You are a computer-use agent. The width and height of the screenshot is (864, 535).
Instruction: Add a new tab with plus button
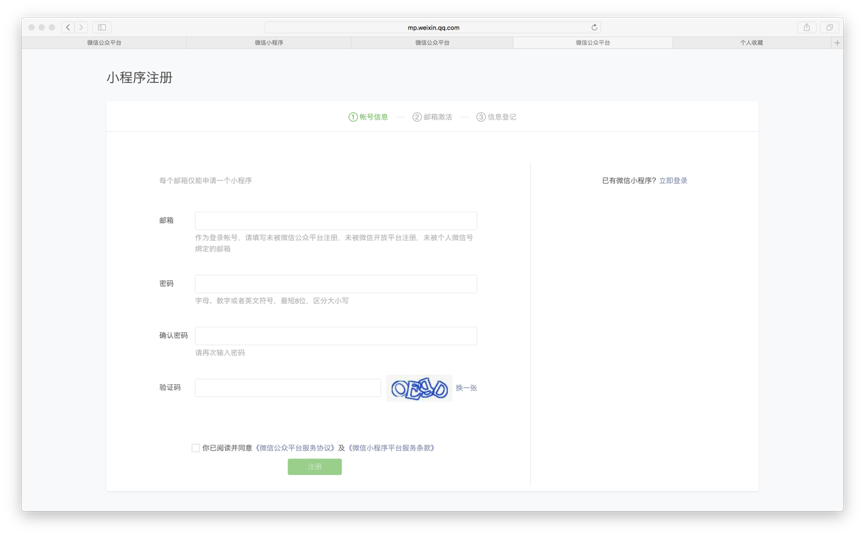point(837,42)
